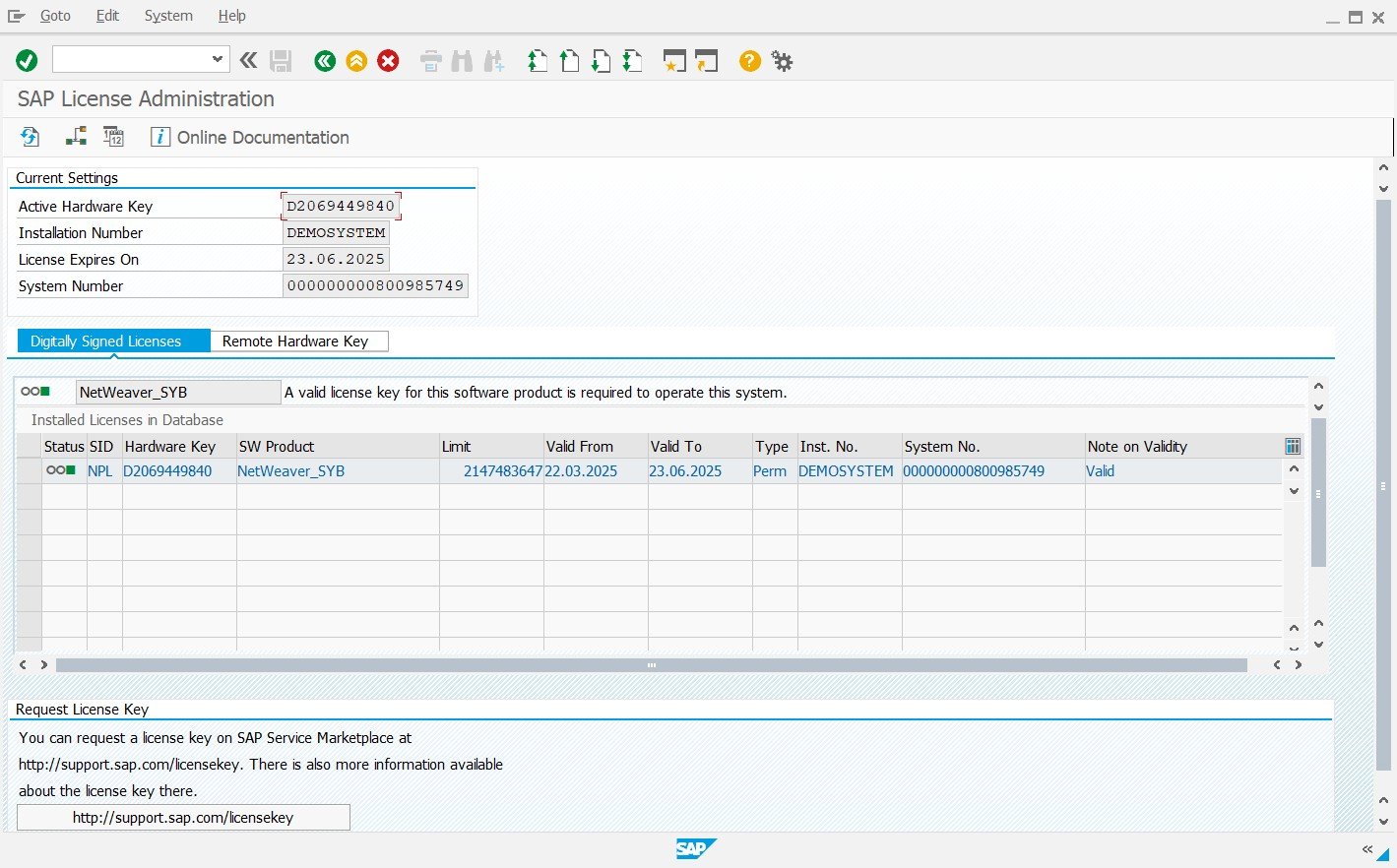Click the Valid From column header
1397x868 pixels.
pyautogui.click(x=596, y=447)
